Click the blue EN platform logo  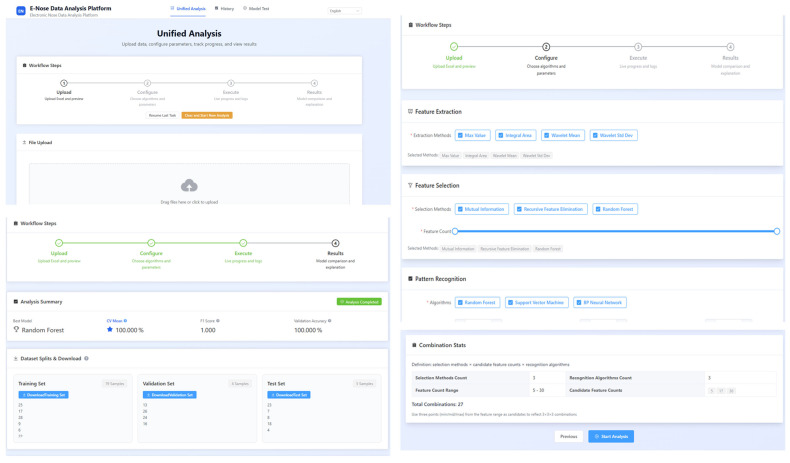click(x=21, y=11)
